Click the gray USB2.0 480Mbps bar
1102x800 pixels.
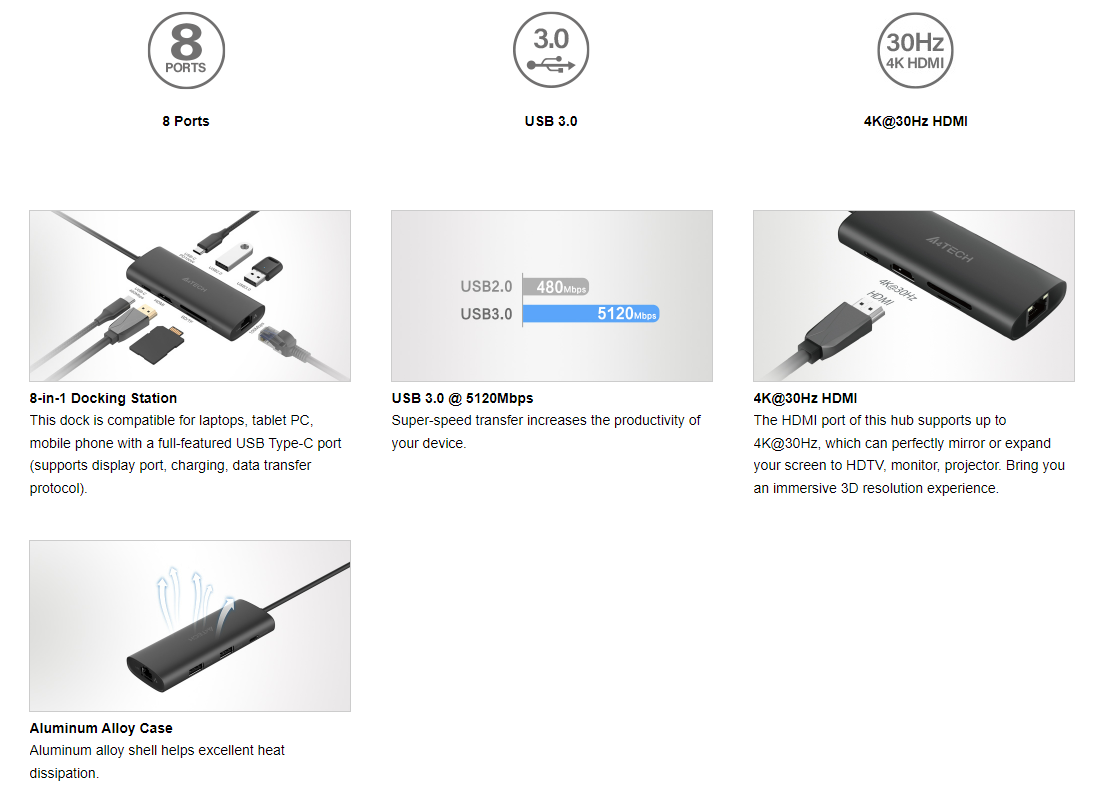[556, 287]
